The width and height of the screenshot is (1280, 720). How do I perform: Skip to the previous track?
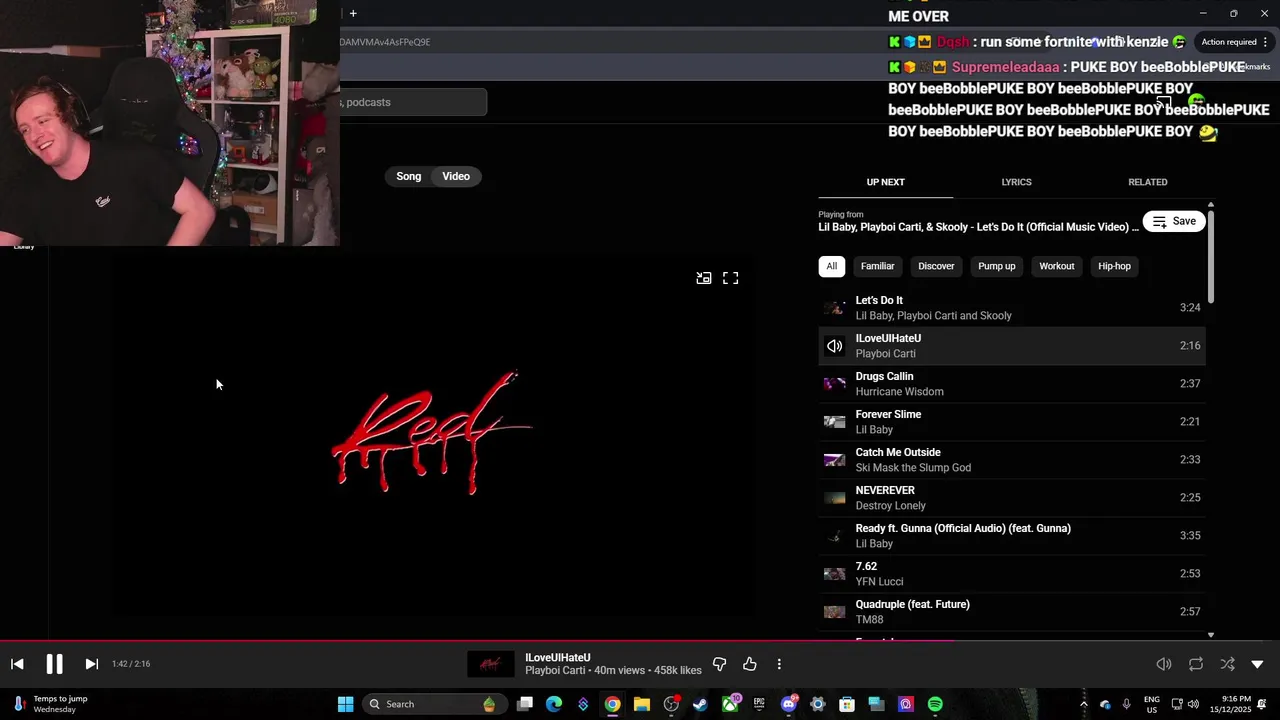point(17,664)
